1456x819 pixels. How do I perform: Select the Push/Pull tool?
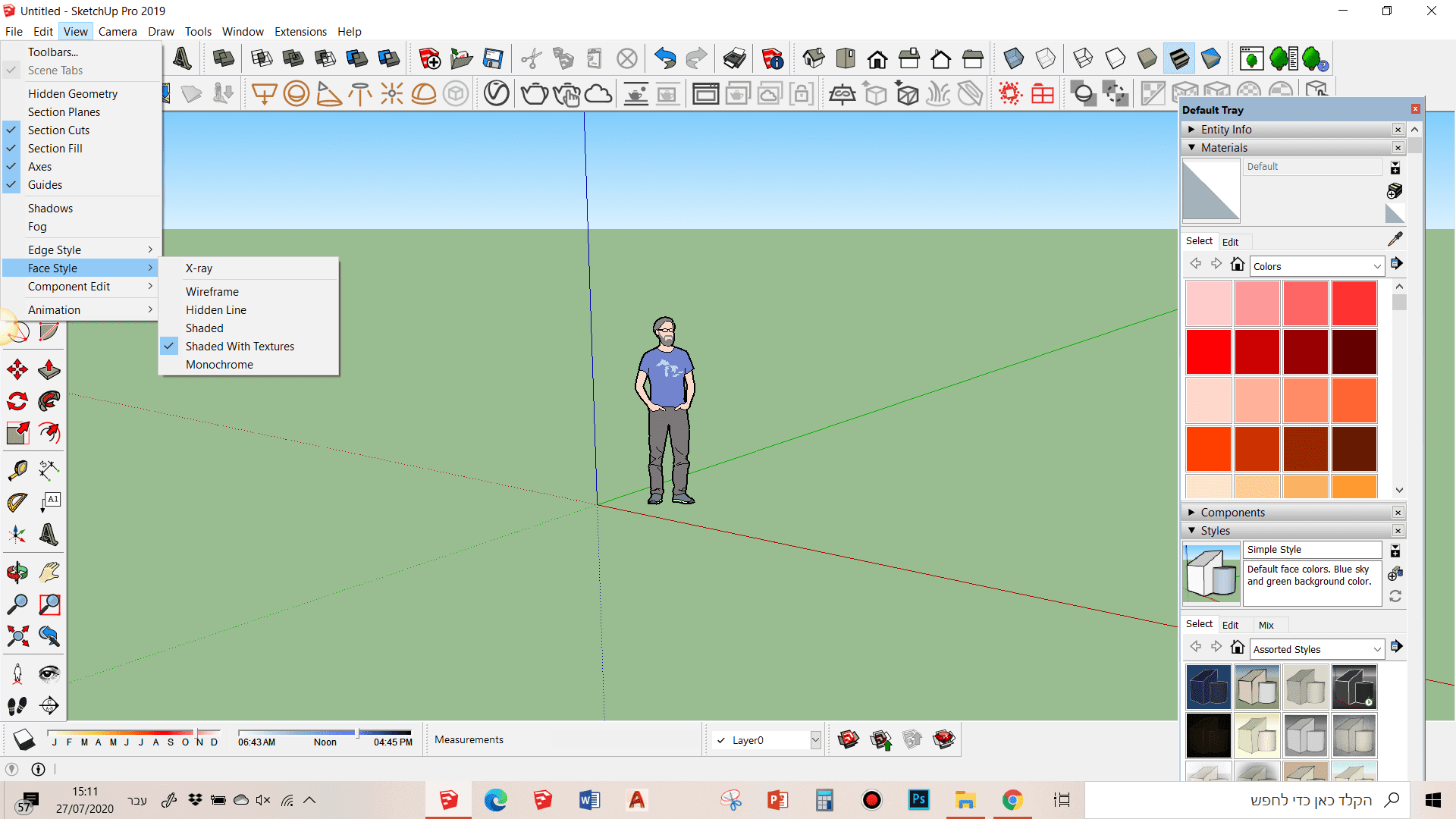tap(49, 369)
